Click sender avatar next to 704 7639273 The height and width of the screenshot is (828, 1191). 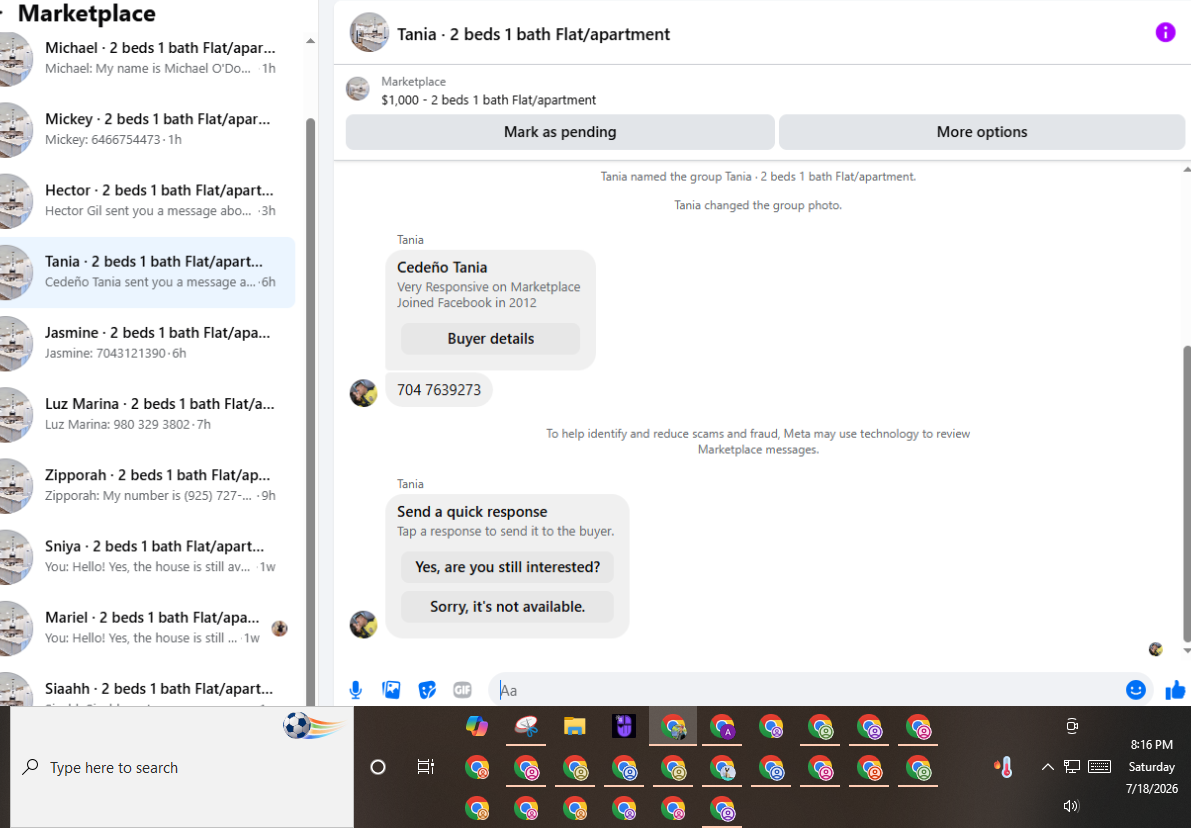[363, 393]
